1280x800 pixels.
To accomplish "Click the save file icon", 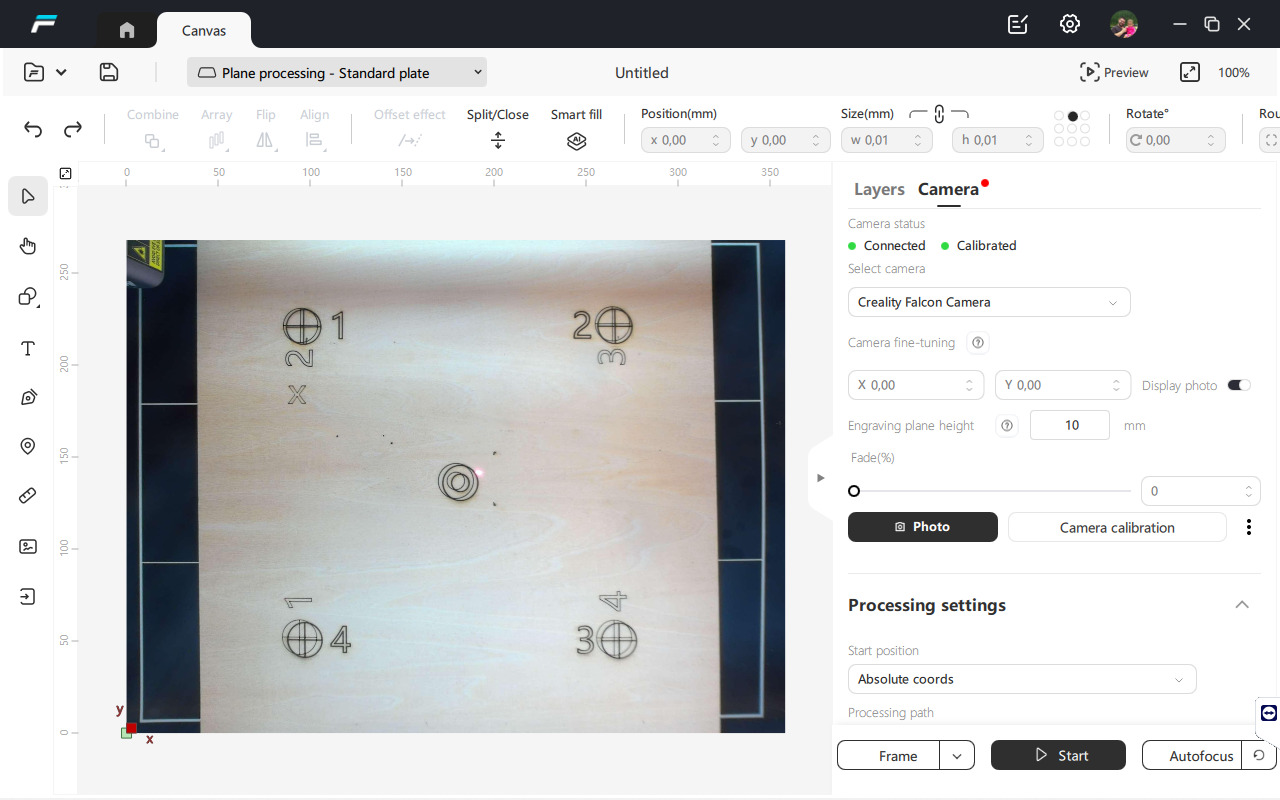I will (x=109, y=72).
